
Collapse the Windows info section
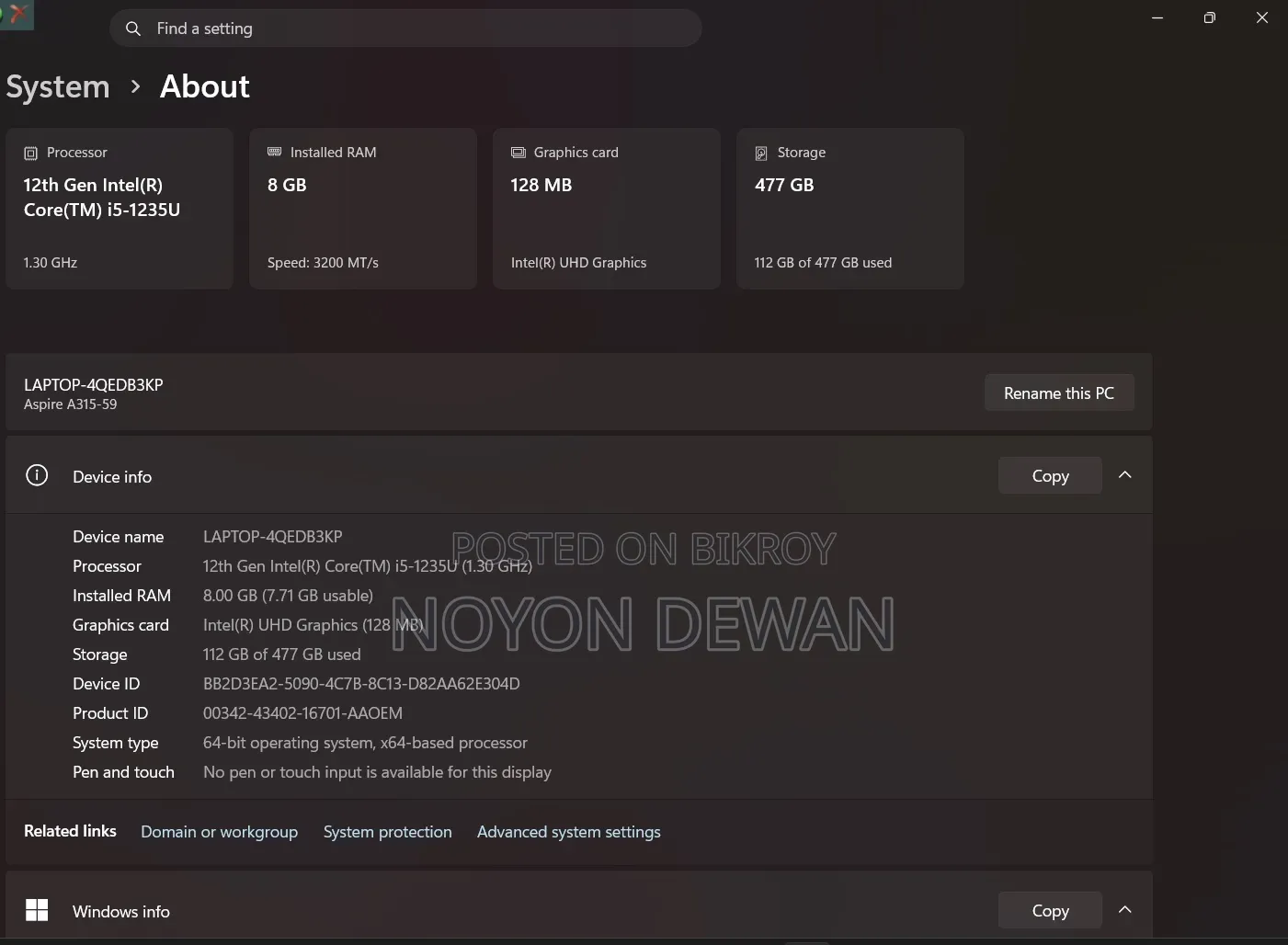click(x=1124, y=910)
